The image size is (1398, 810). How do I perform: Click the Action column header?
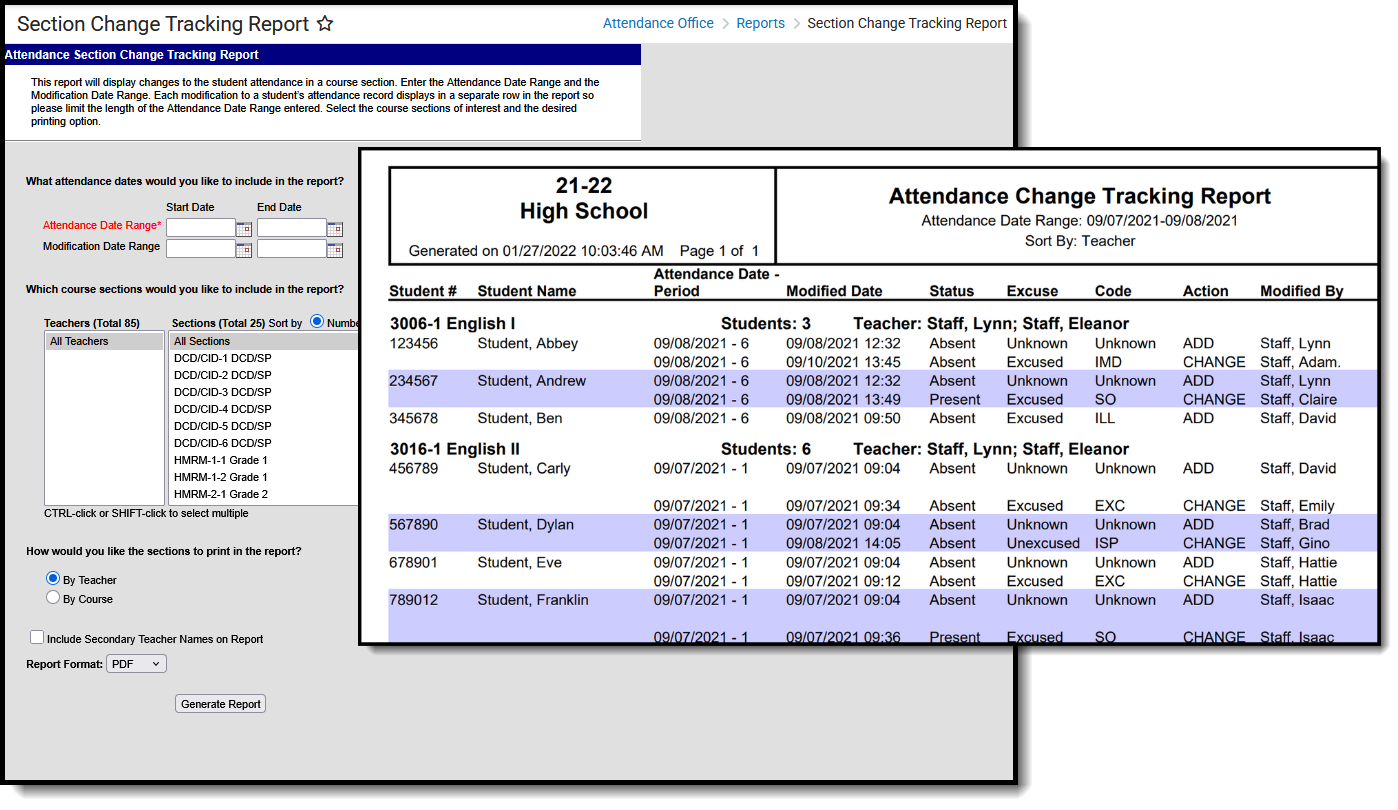tap(1205, 291)
